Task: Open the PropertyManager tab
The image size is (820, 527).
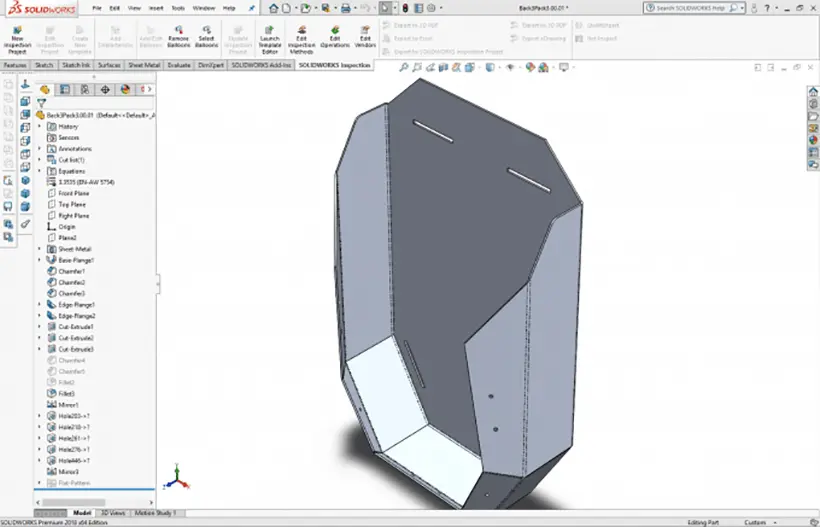Action: [65, 89]
